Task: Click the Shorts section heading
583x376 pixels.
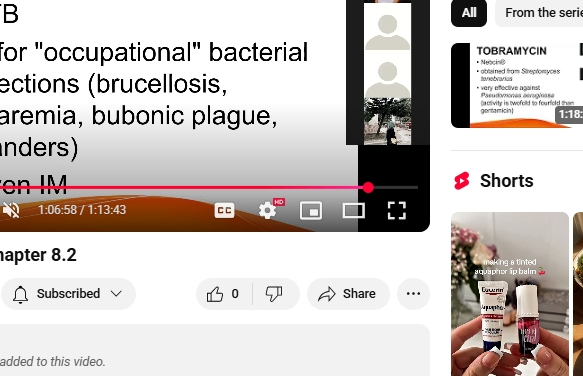Action: pyautogui.click(x=506, y=181)
